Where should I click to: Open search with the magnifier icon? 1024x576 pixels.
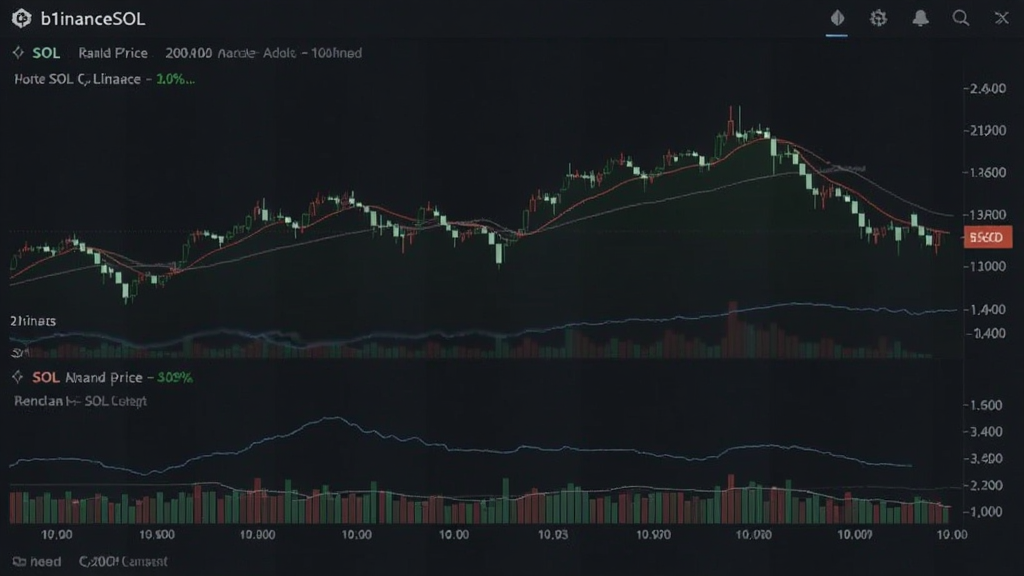tap(961, 18)
